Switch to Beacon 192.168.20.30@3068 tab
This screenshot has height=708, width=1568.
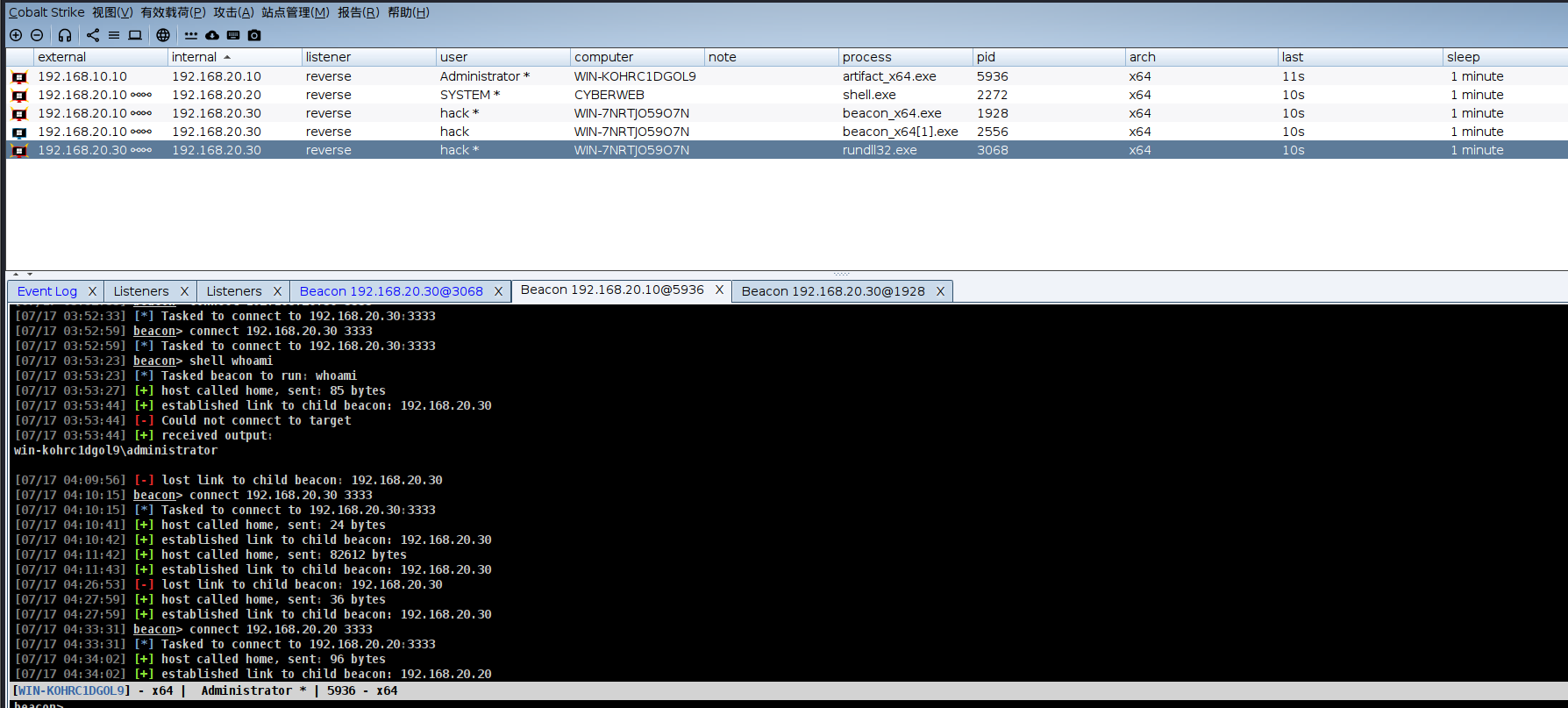(391, 291)
